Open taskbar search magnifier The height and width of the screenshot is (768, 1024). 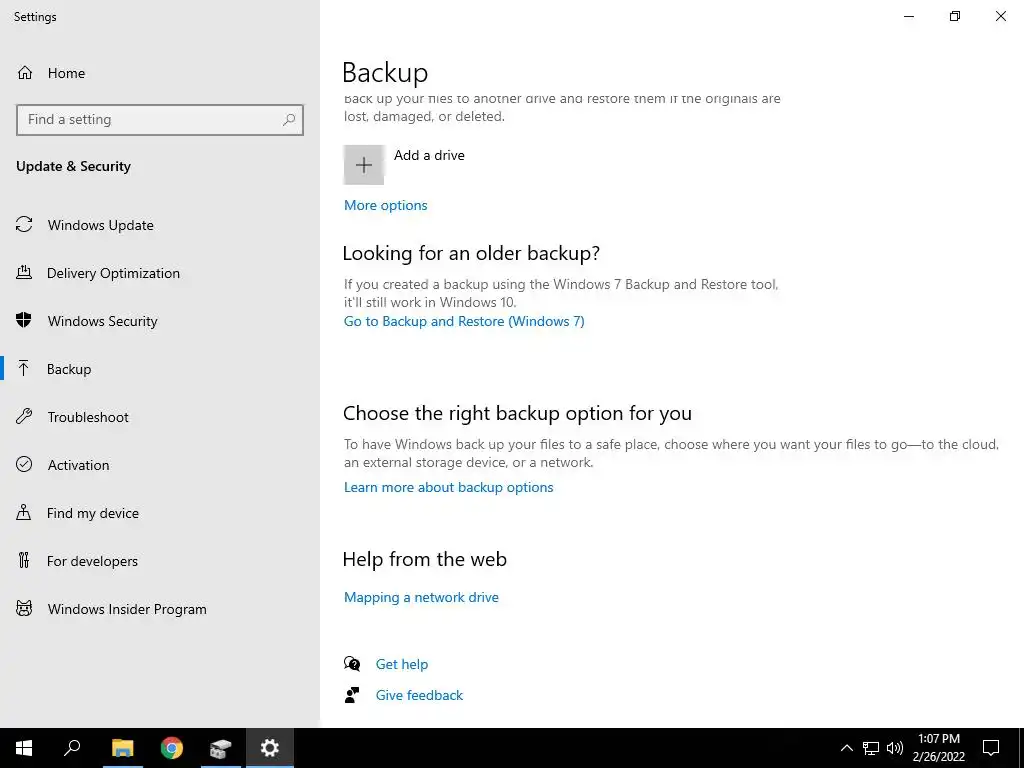point(72,748)
